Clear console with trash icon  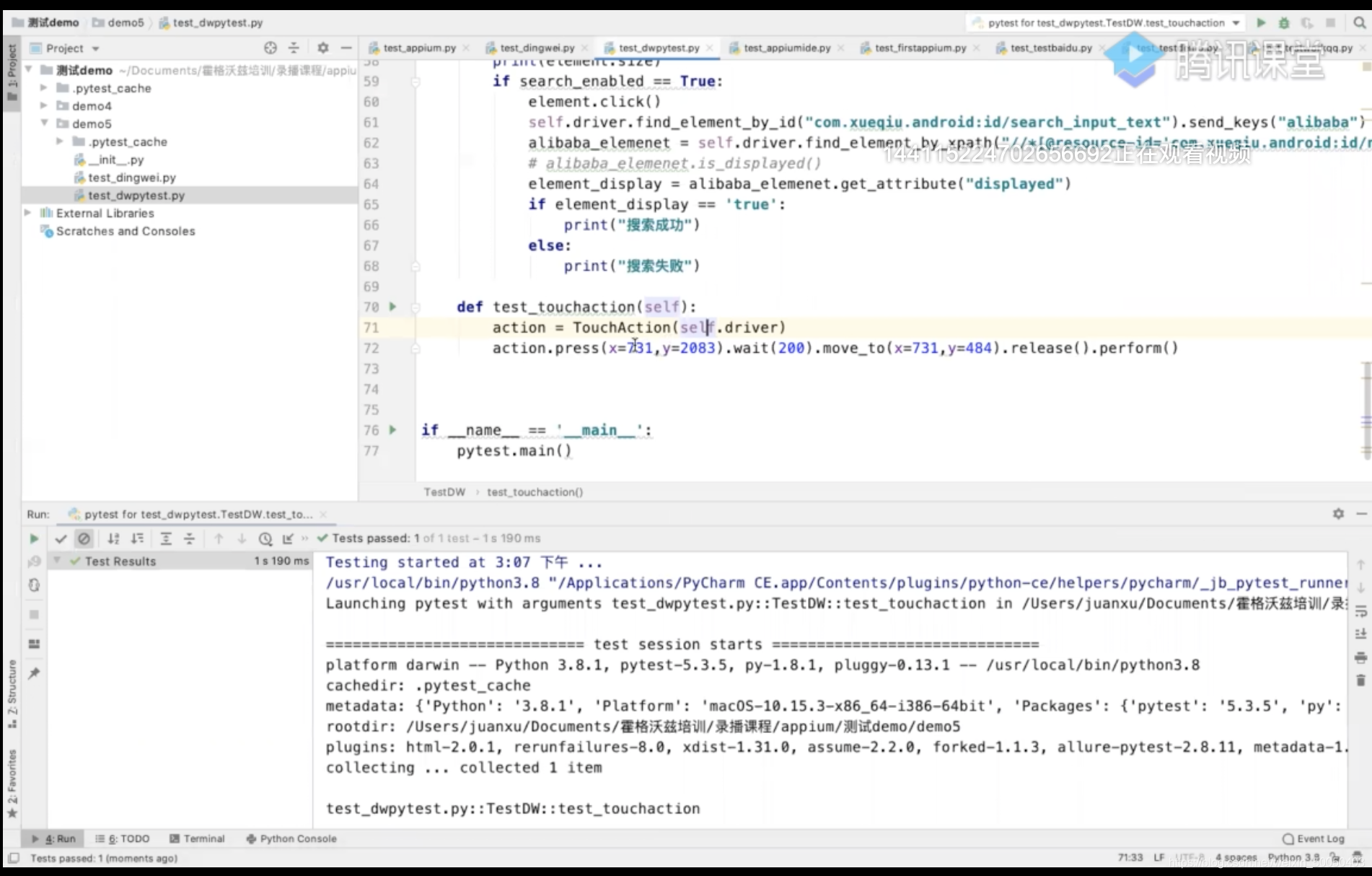point(1361,680)
